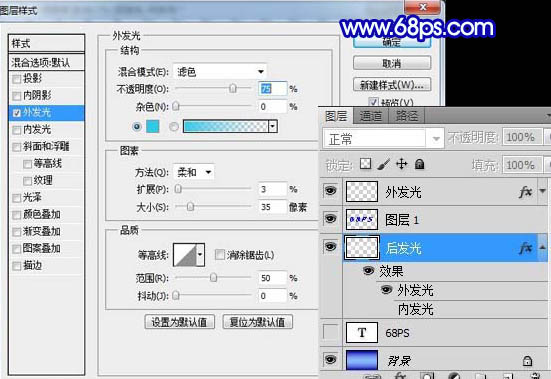Image resolution: width=551 pixels, height=379 pixels.
Task: Enable the 投影 style checkbox
Action: [17, 79]
